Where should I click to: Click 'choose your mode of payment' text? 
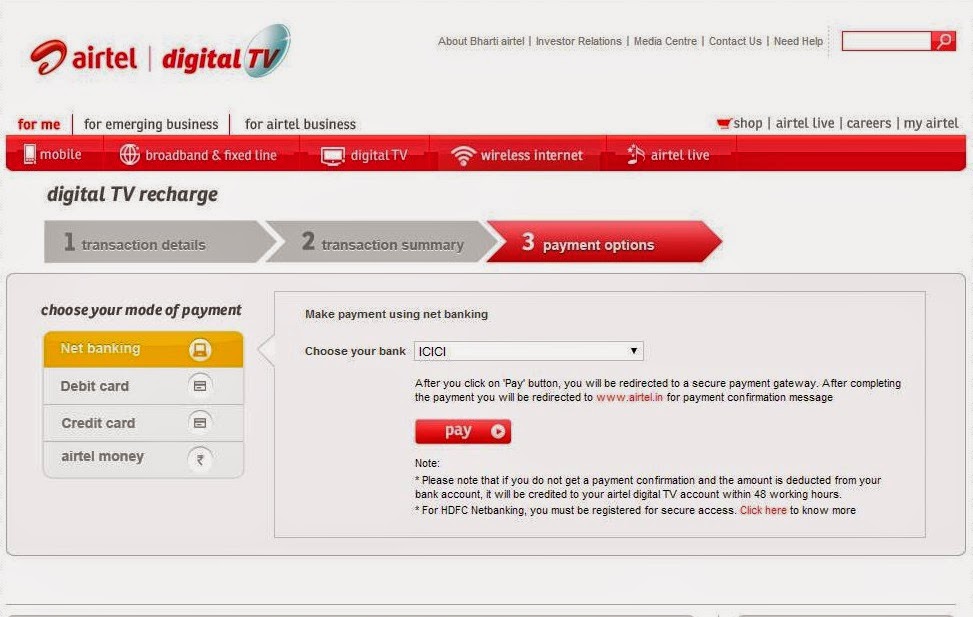(x=141, y=310)
